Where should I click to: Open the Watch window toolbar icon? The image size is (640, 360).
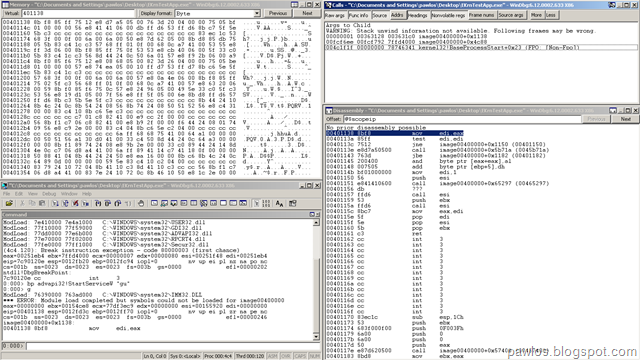pos(164,203)
